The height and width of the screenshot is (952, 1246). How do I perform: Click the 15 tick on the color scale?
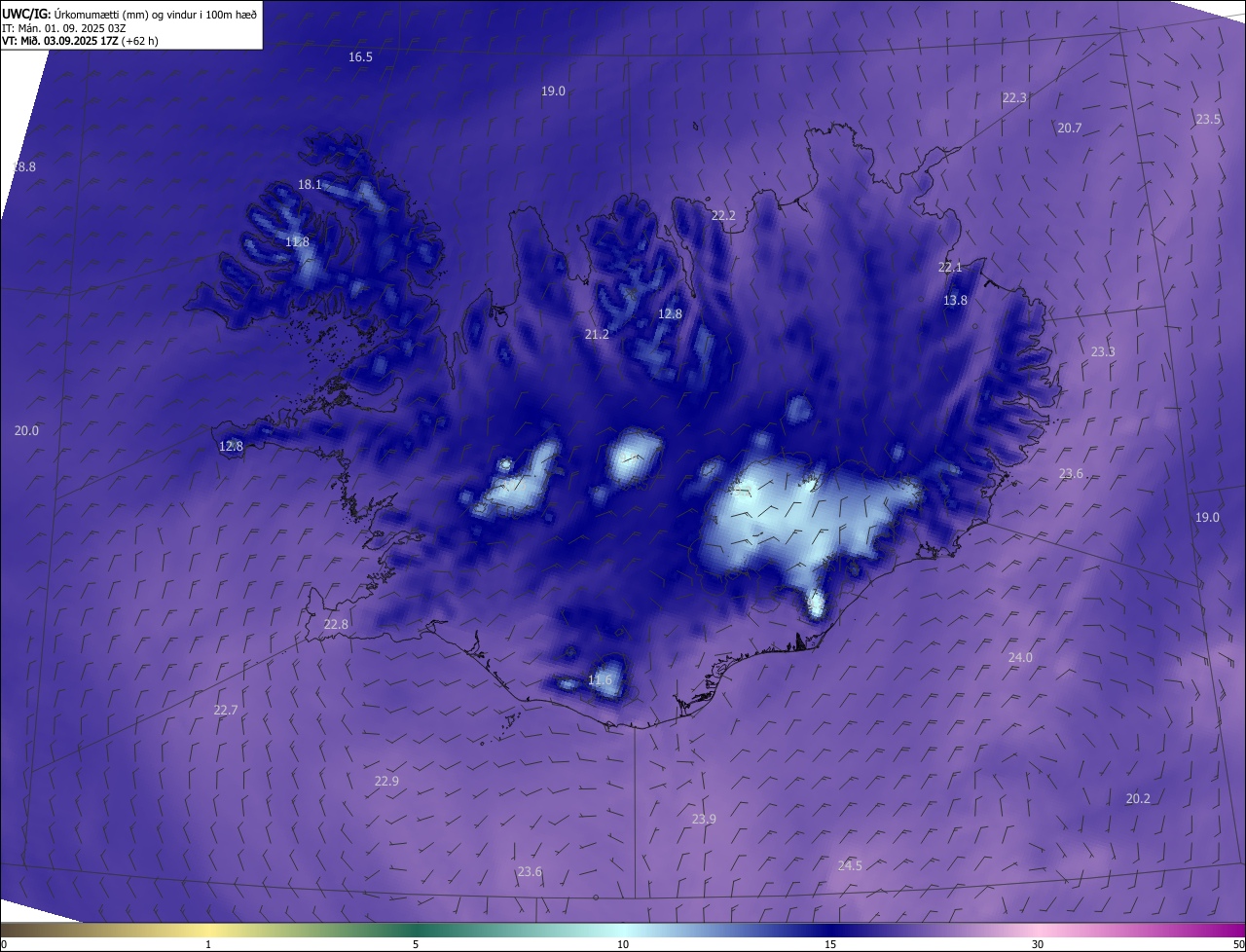830,945
